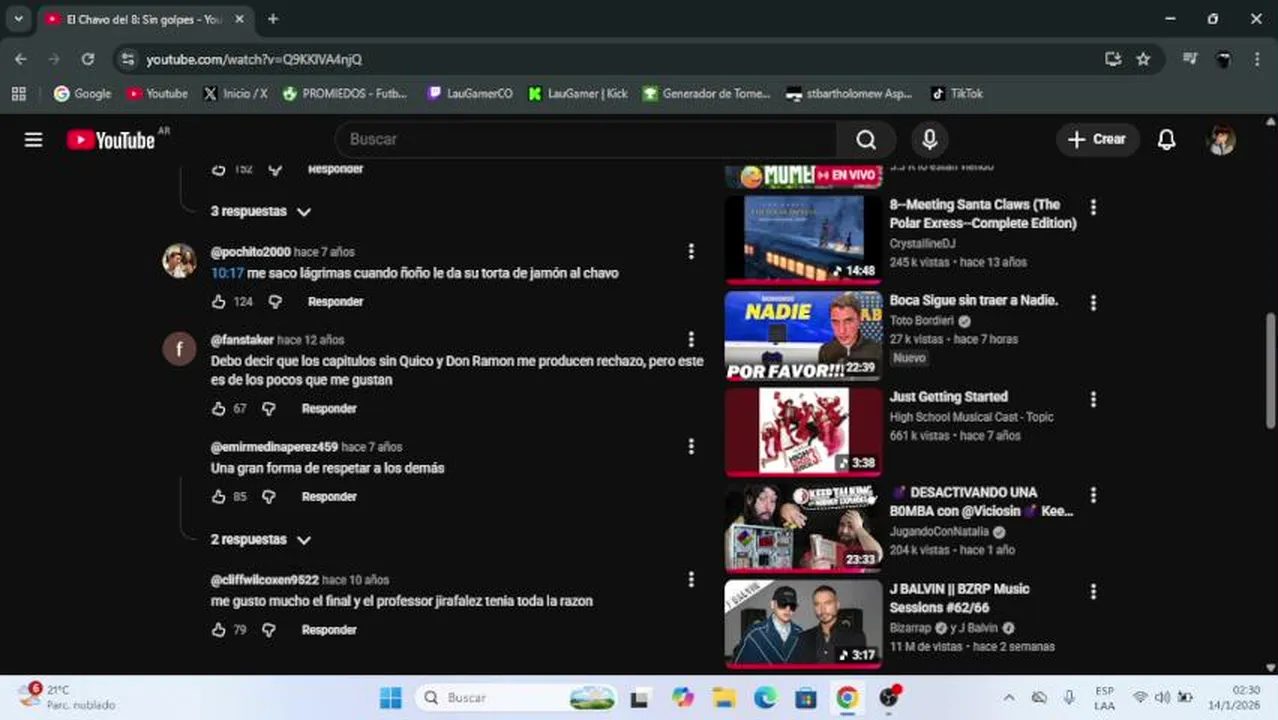This screenshot has height=720, width=1278.
Task: Open options menu for @emirmedinaperez459 comment
Action: pyautogui.click(x=691, y=446)
